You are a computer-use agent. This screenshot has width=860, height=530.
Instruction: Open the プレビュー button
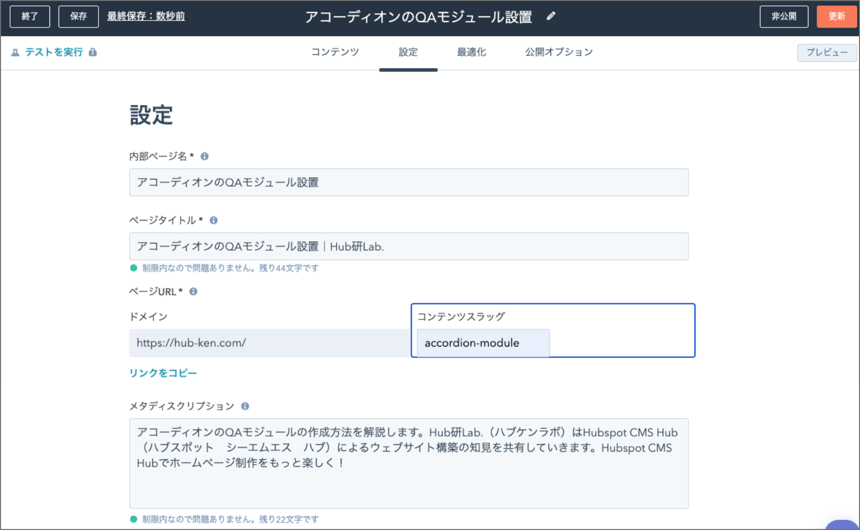pyautogui.click(x=827, y=53)
